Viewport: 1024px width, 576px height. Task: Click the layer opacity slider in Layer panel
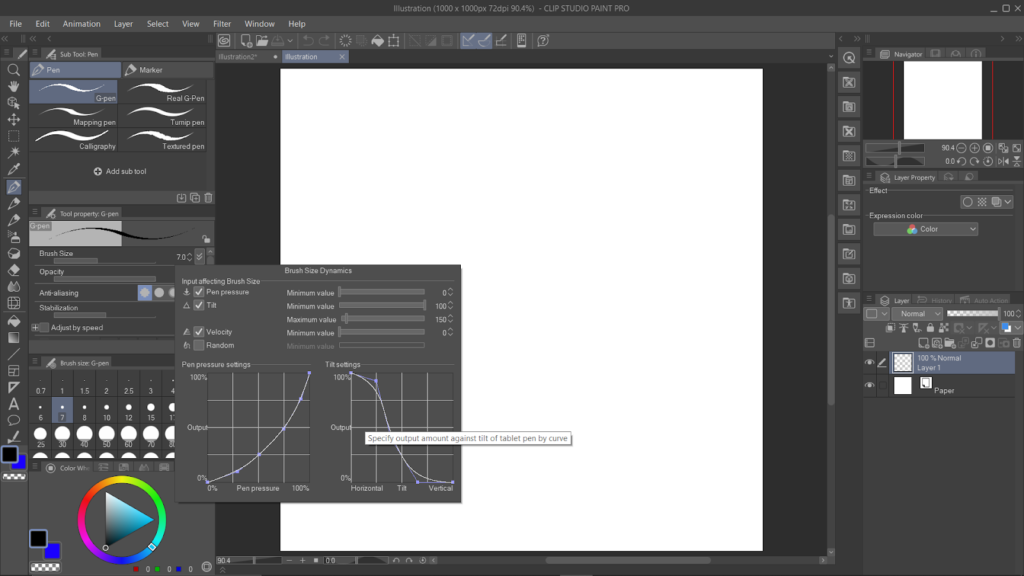pyautogui.click(x=973, y=313)
